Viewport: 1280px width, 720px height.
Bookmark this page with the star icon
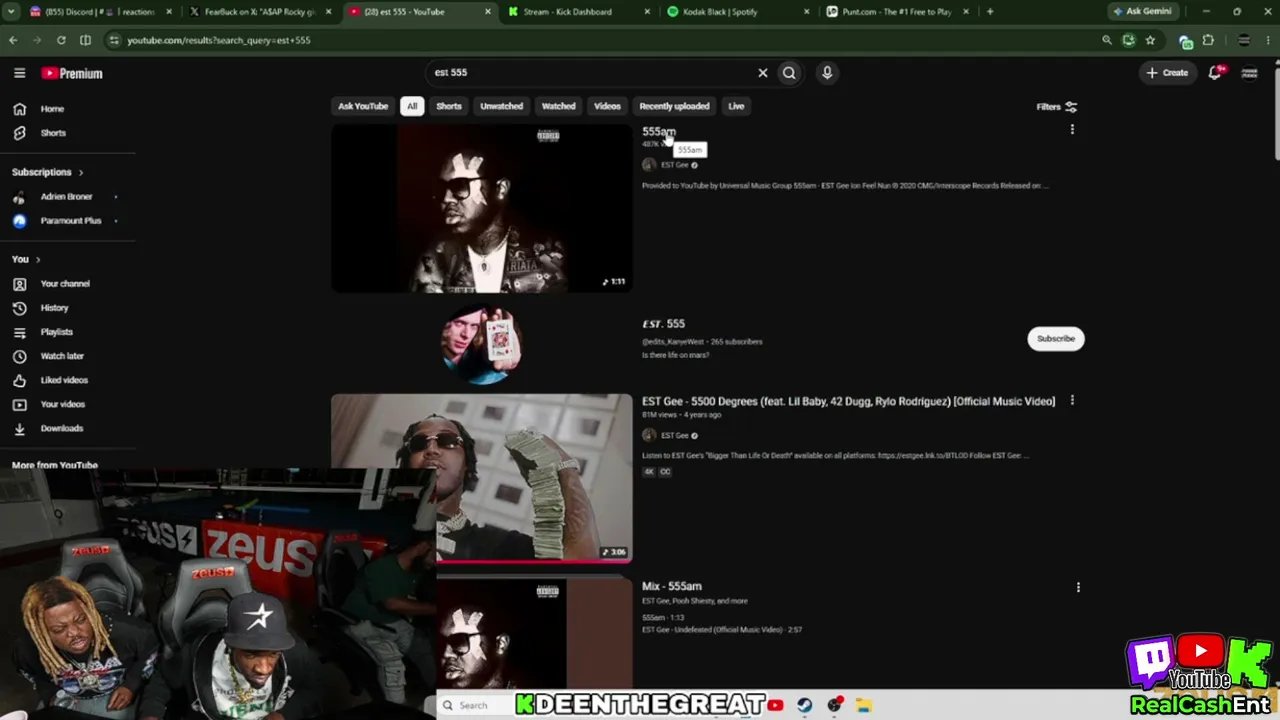tap(1150, 40)
